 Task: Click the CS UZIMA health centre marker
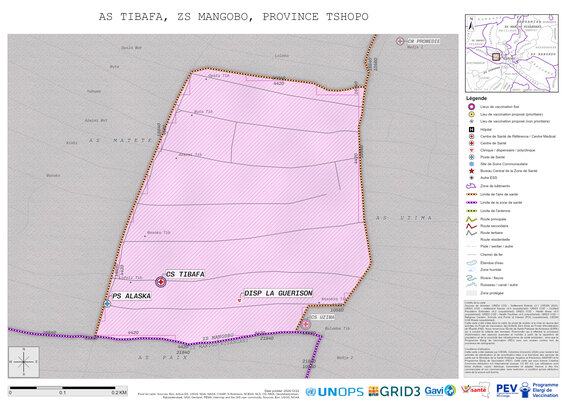306,324
